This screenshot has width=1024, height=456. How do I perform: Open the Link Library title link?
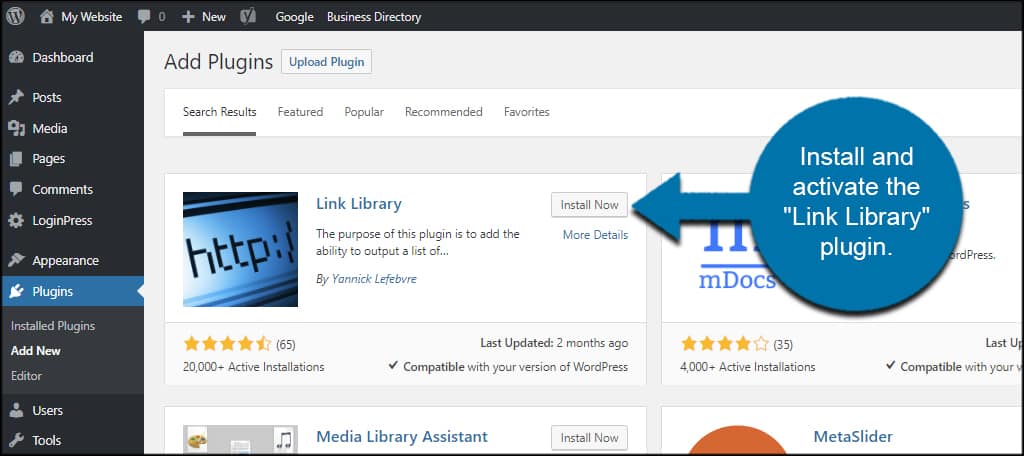359,204
